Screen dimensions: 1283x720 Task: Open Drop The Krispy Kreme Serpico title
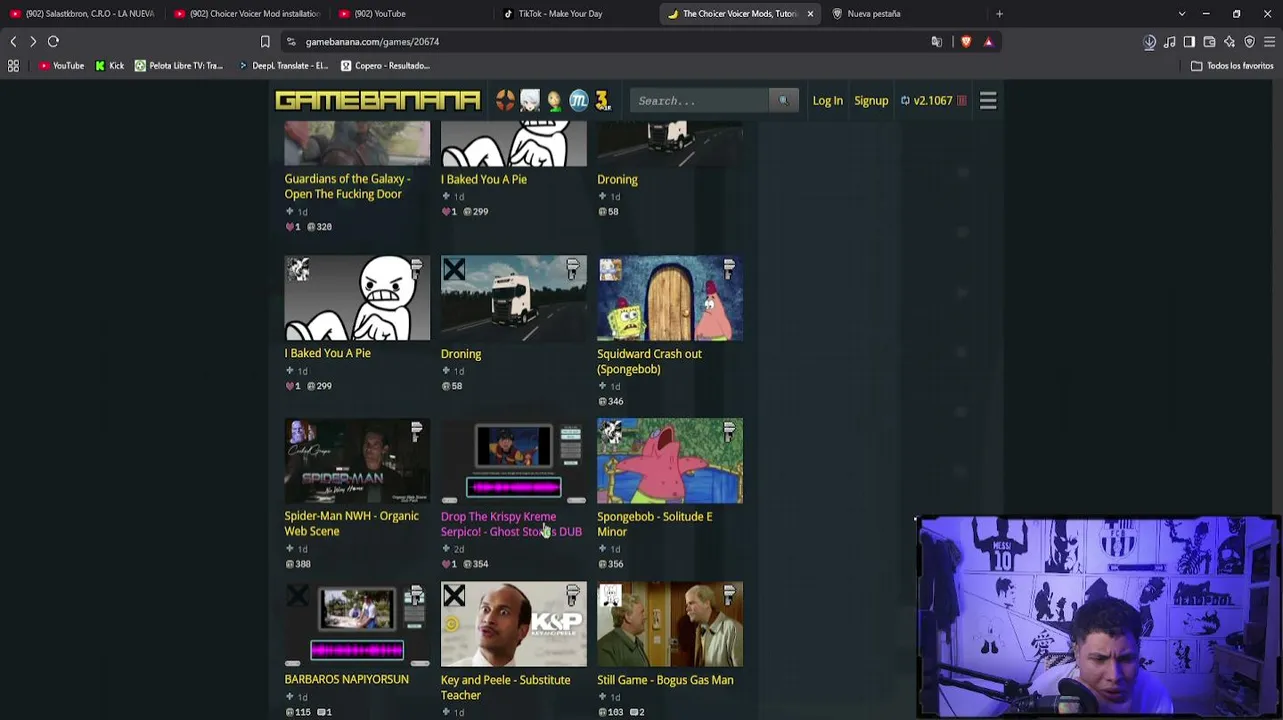pos(511,525)
